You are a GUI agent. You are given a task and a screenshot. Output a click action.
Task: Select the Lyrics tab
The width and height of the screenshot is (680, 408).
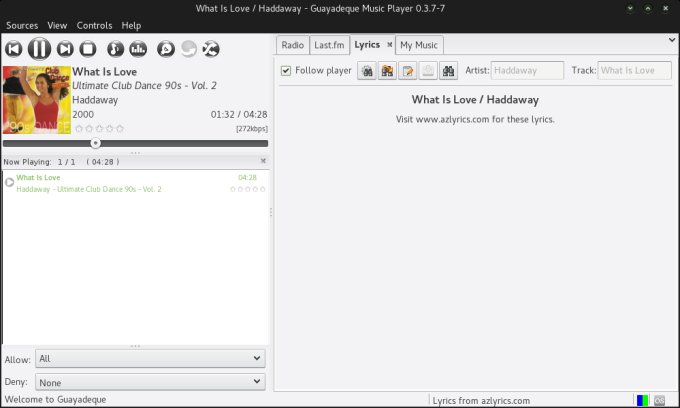coord(367,45)
